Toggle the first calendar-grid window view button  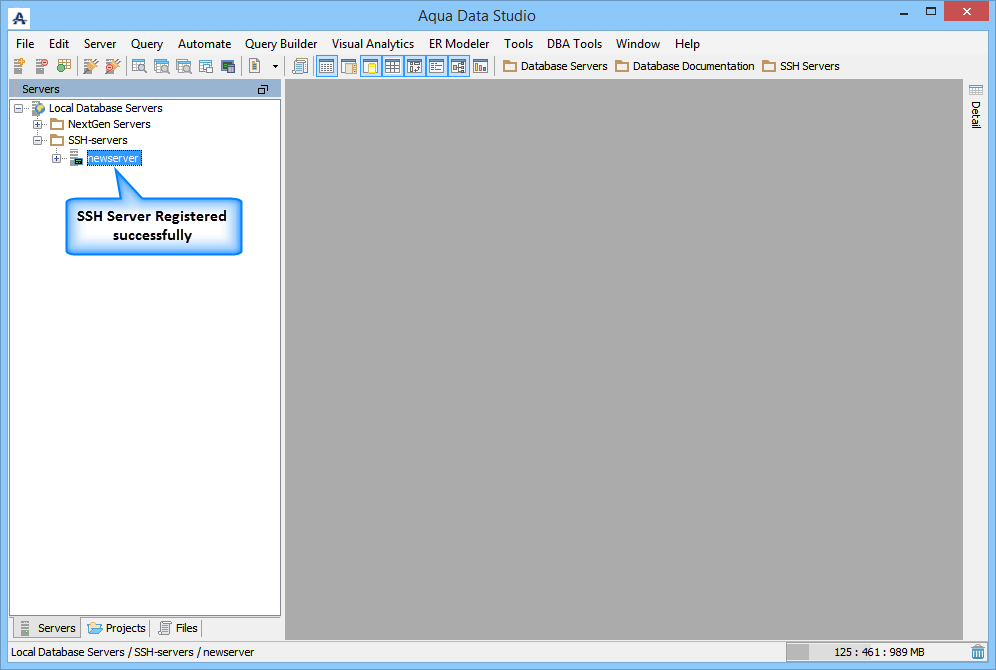tap(326, 66)
